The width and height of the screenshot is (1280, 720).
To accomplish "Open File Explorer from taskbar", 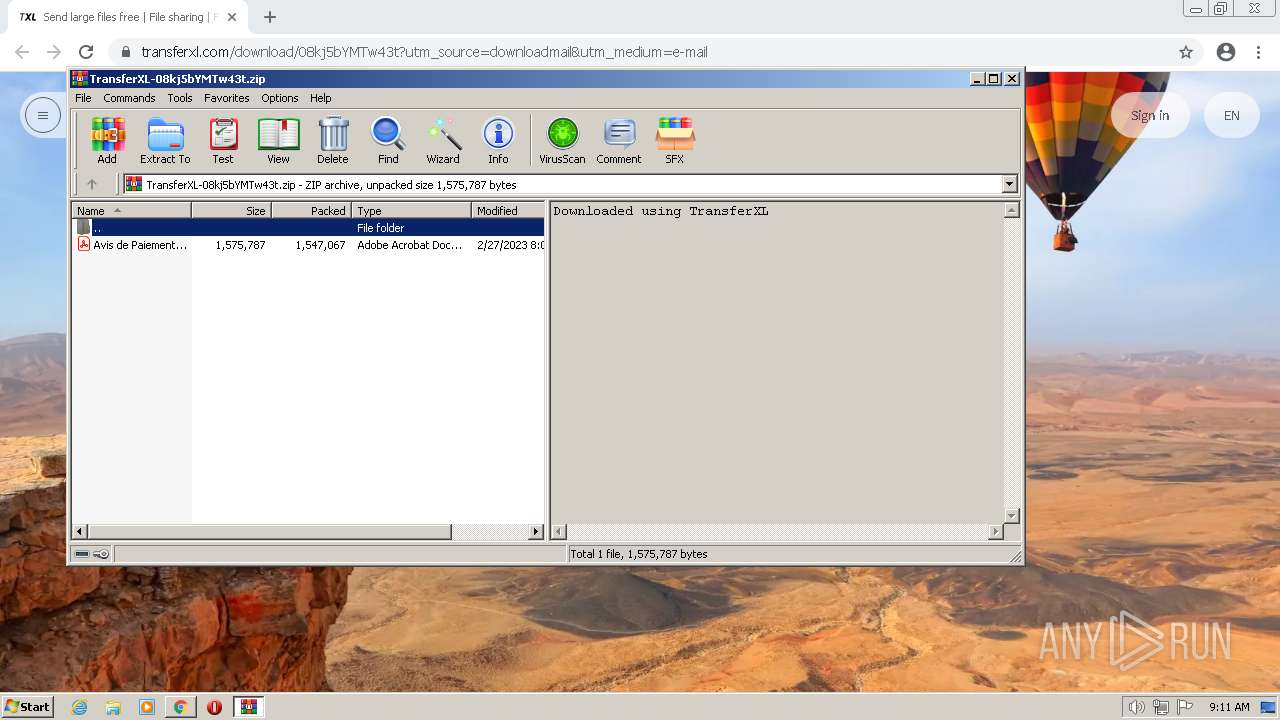I will click(113, 707).
